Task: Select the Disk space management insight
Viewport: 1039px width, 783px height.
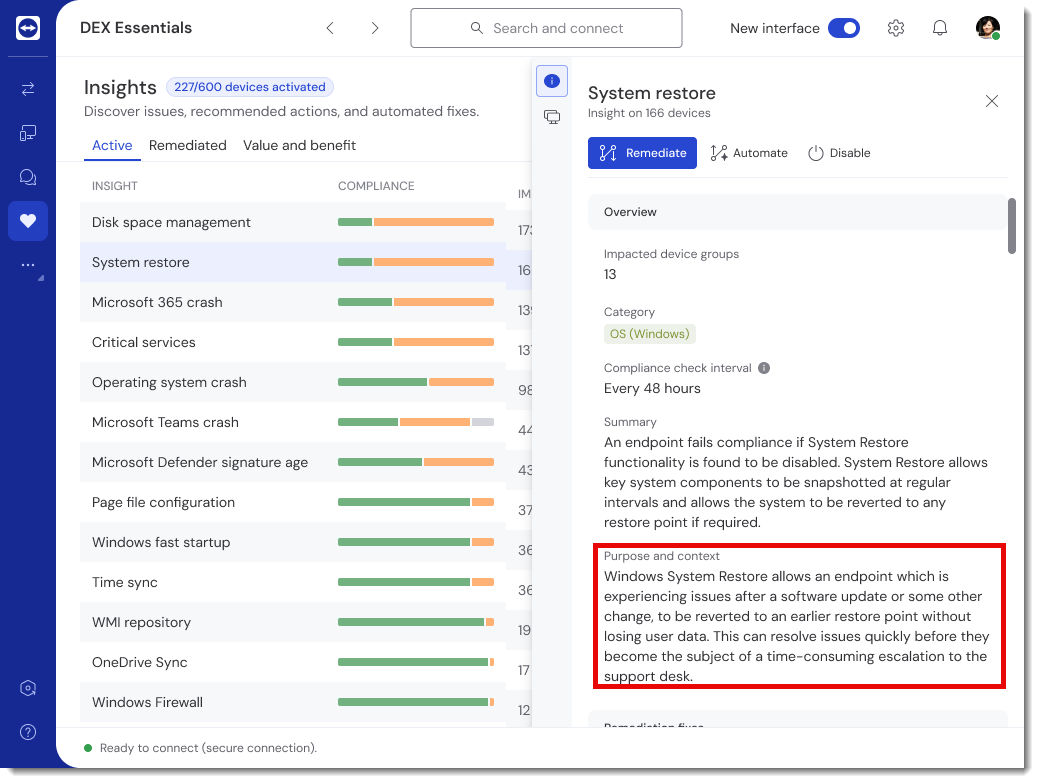Action: [171, 223]
